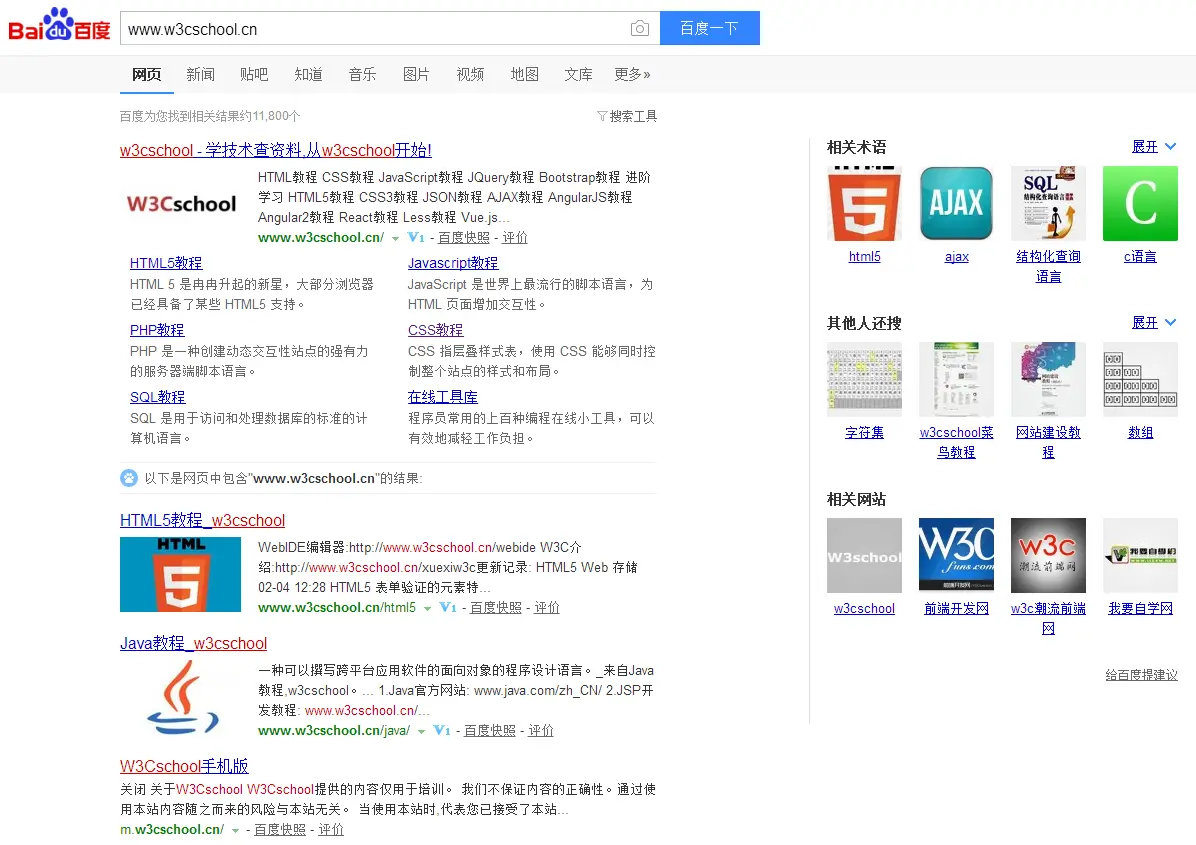The width and height of the screenshot is (1196, 845).
Task: Click the html5 shield icon
Action: click(864, 204)
